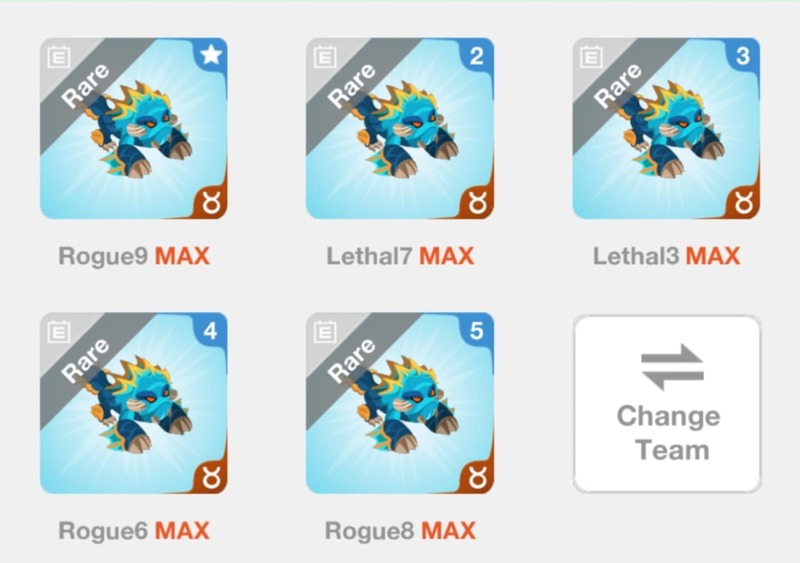800x563 pixels.
Task: Open notes icon on Lethal3 card
Action: 591,57
